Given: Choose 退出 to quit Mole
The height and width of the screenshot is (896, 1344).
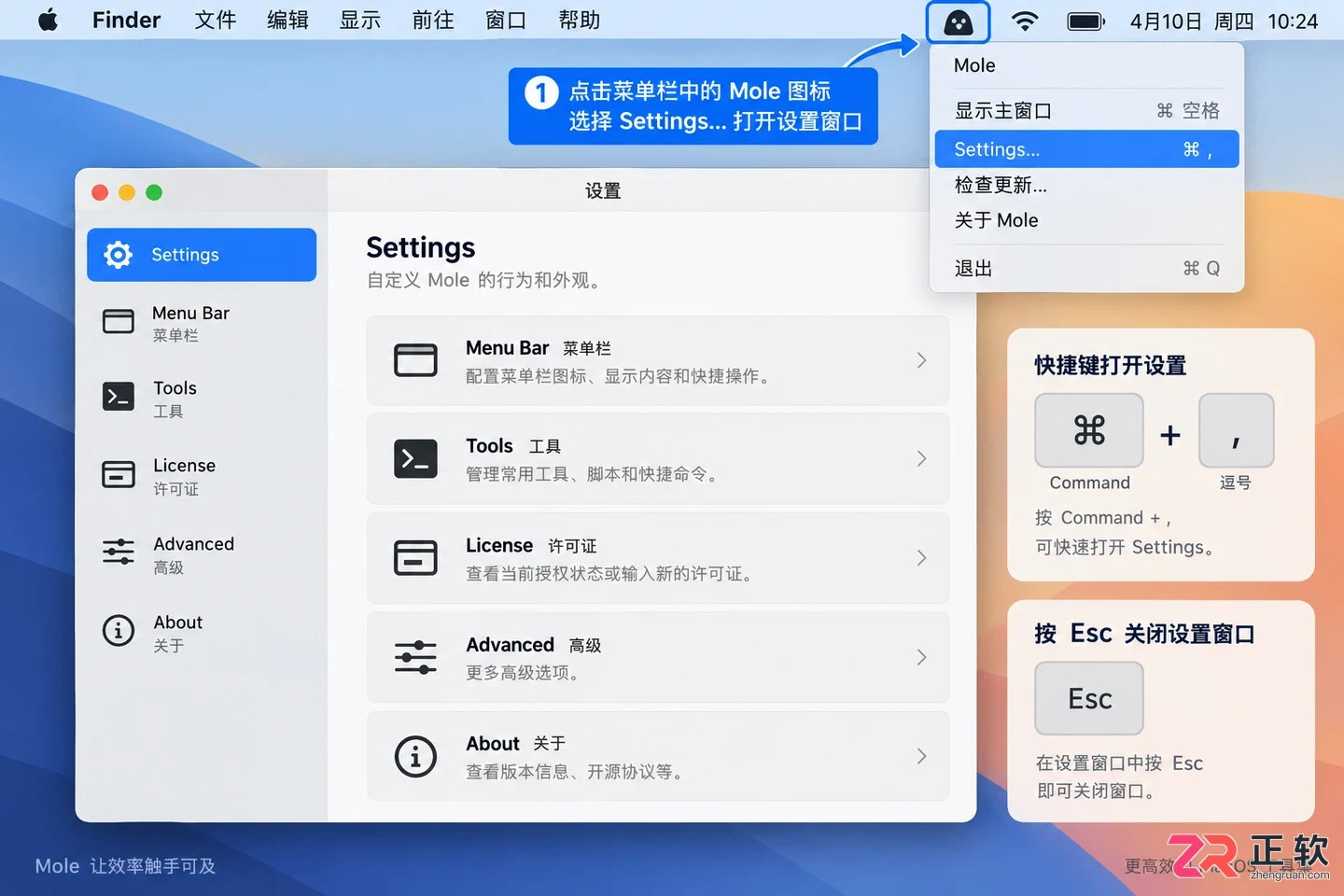Looking at the screenshot, I should click(x=1086, y=269).
